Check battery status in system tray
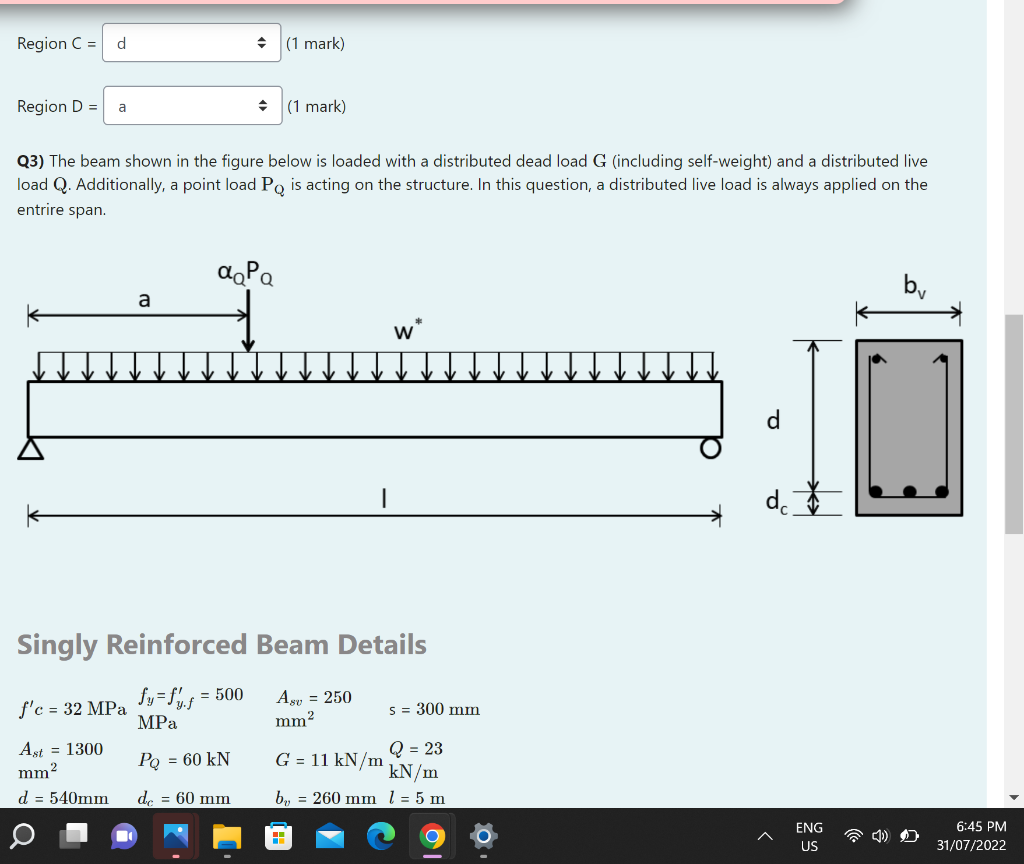This screenshot has height=864, width=1024. pyautogui.click(x=908, y=838)
